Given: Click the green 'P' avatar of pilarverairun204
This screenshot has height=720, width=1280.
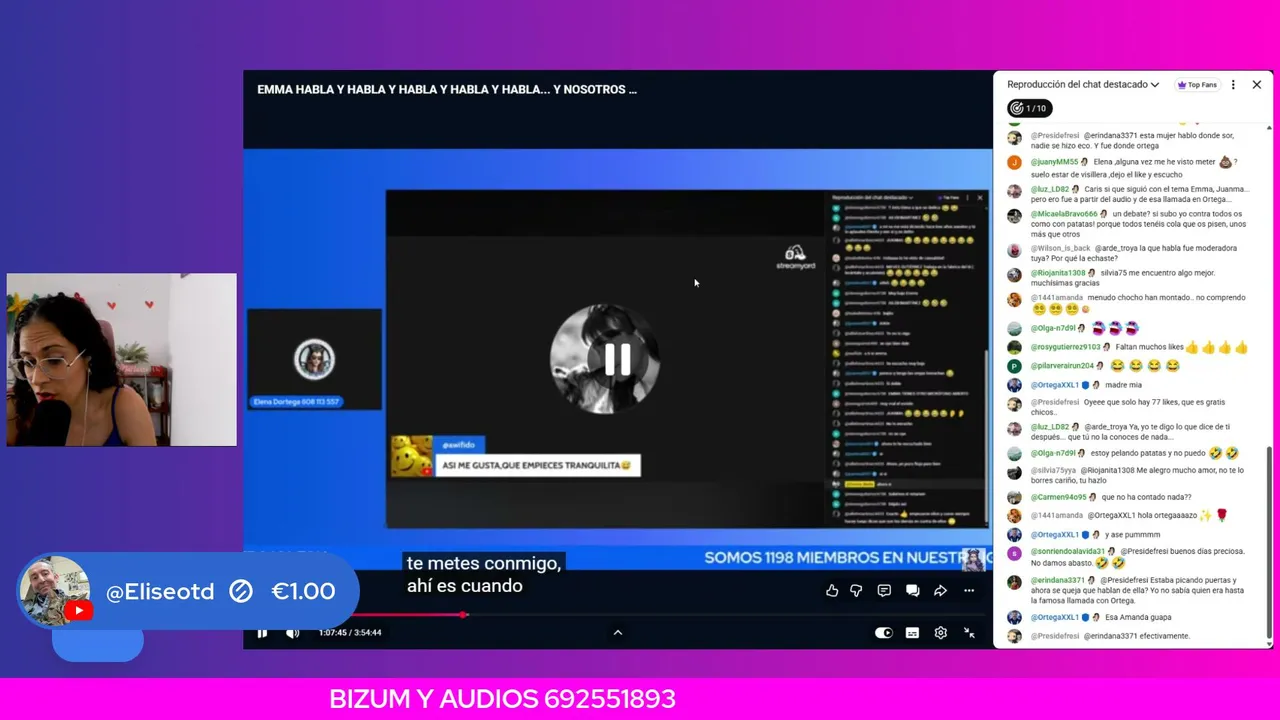Looking at the screenshot, I should [1014, 366].
